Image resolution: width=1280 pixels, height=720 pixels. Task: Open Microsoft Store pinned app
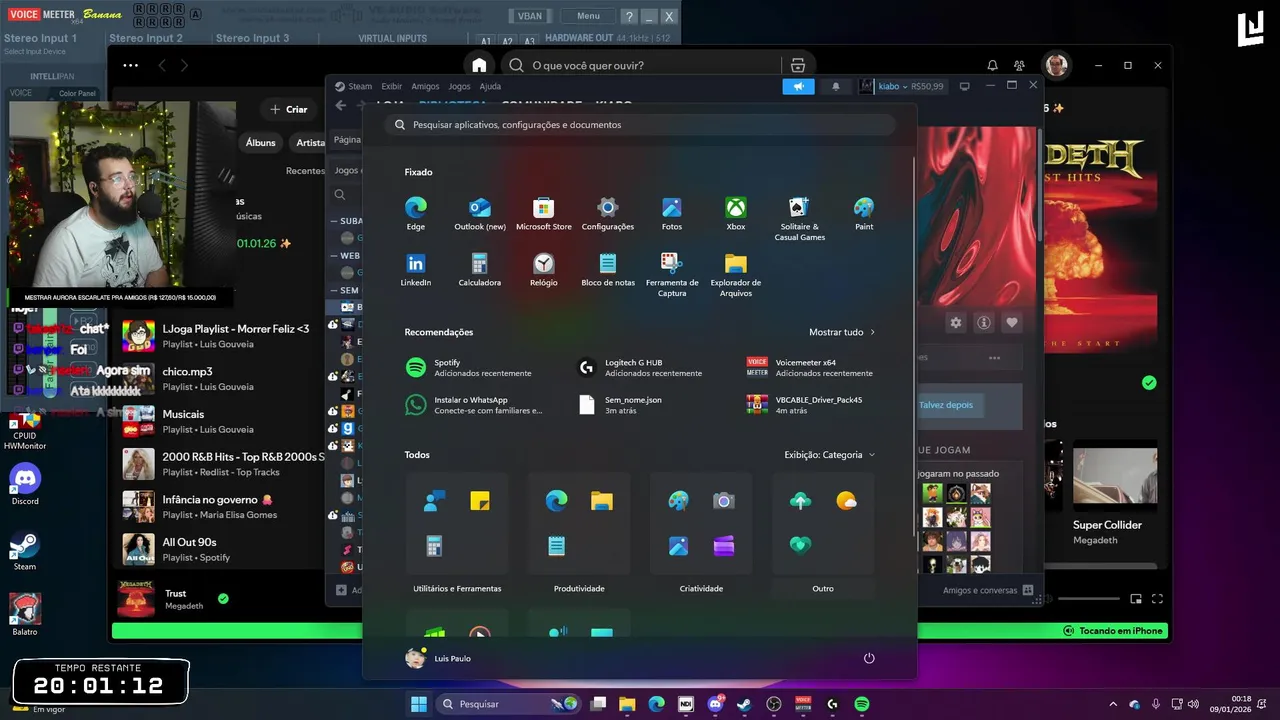click(x=544, y=213)
